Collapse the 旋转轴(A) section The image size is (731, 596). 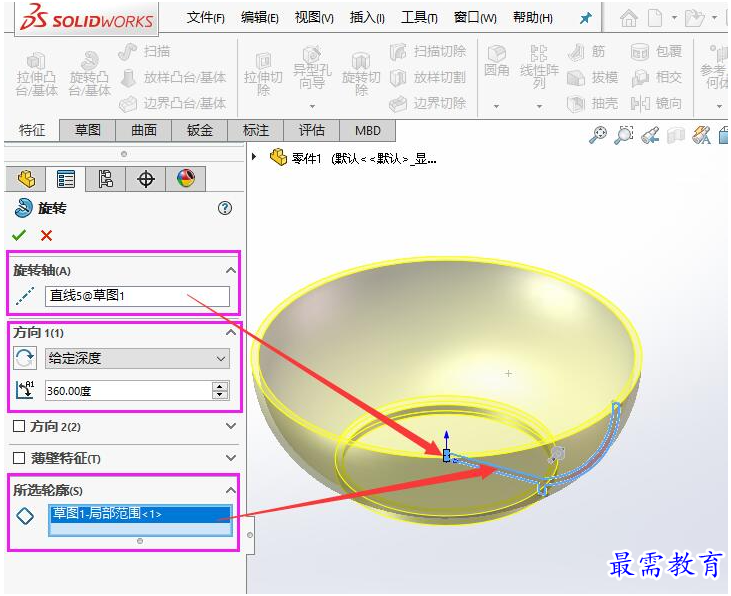pos(231,270)
